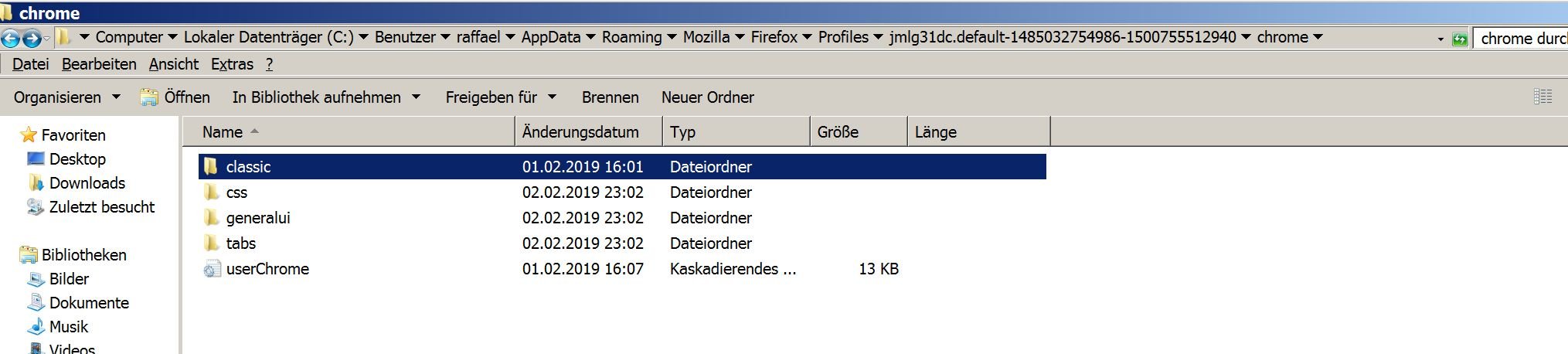Click the Back navigation arrow
This screenshot has width=1568, height=354.
tap(11, 38)
